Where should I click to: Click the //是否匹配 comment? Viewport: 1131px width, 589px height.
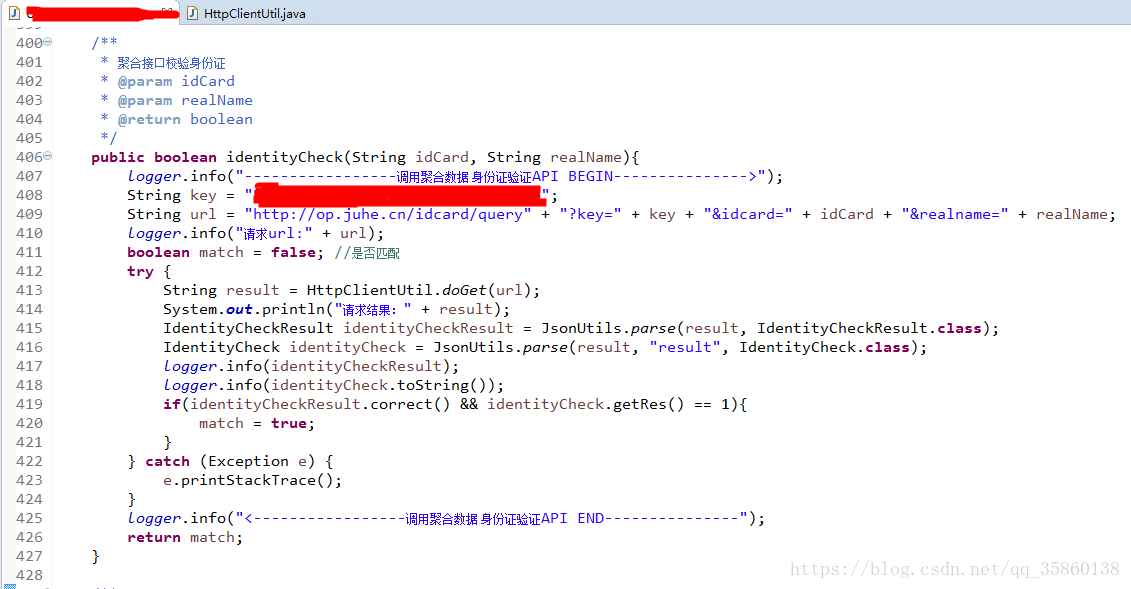pyautogui.click(x=366, y=253)
